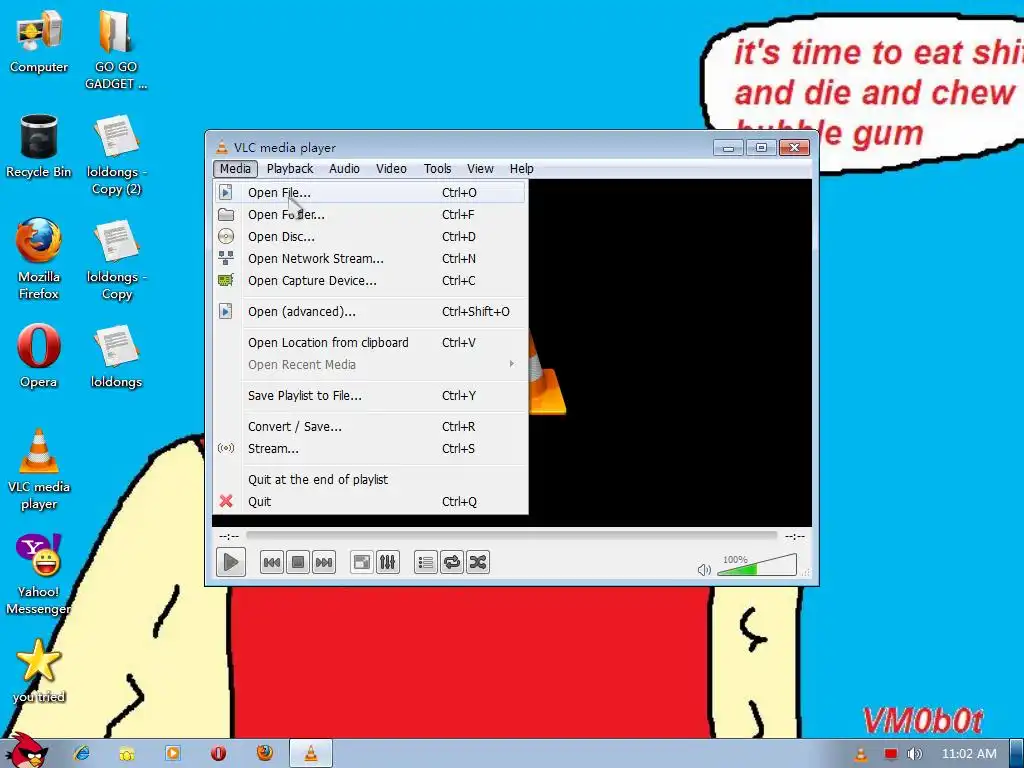This screenshot has width=1024, height=768.
Task: Maximize the VLC media player window
Action: point(761,148)
